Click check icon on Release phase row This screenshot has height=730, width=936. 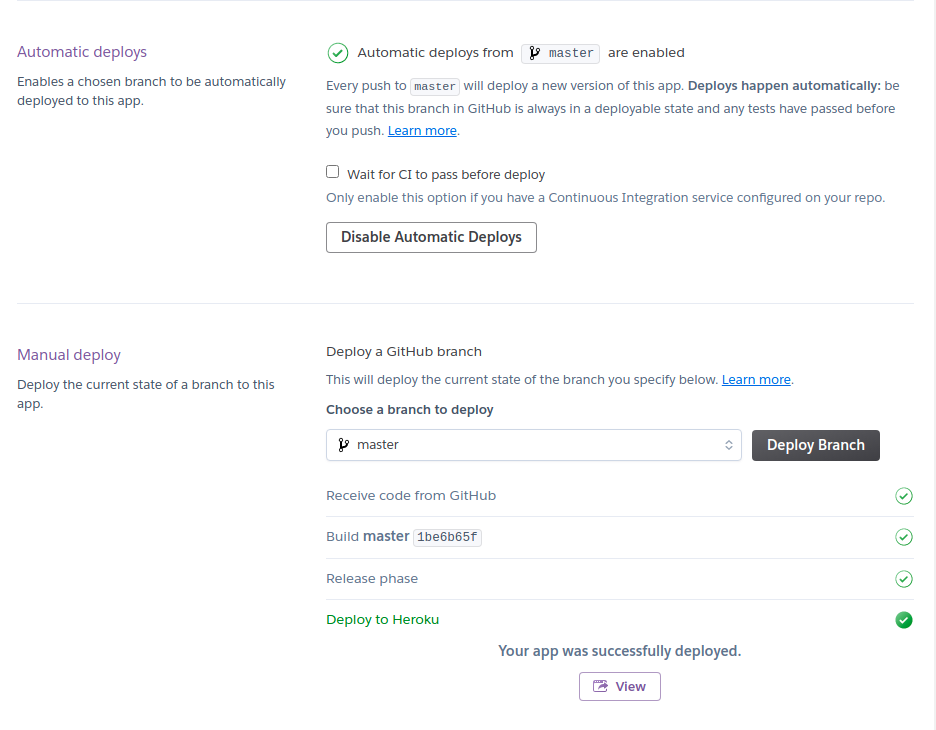903,579
